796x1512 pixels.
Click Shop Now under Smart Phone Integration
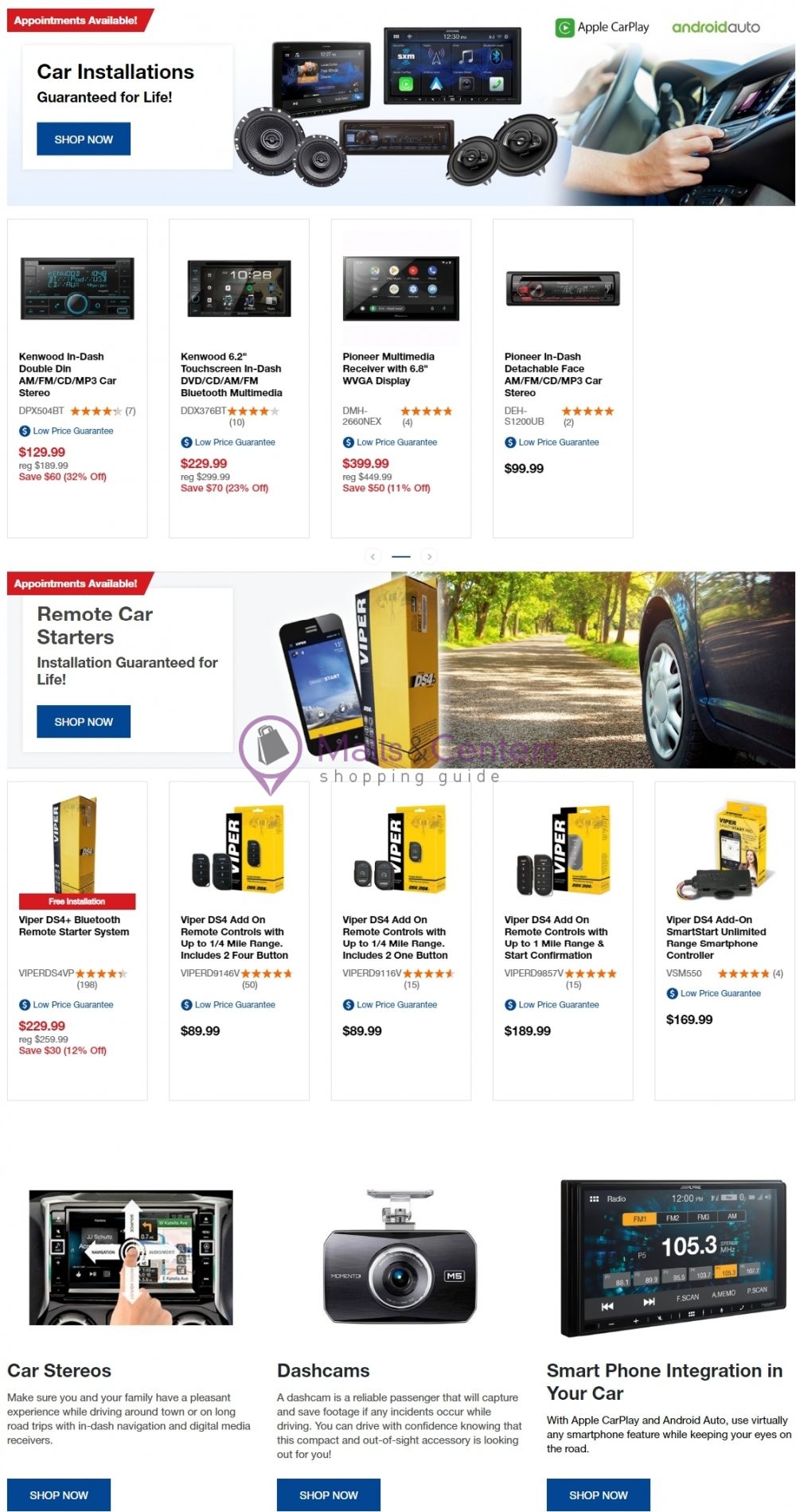pyautogui.click(x=599, y=1495)
